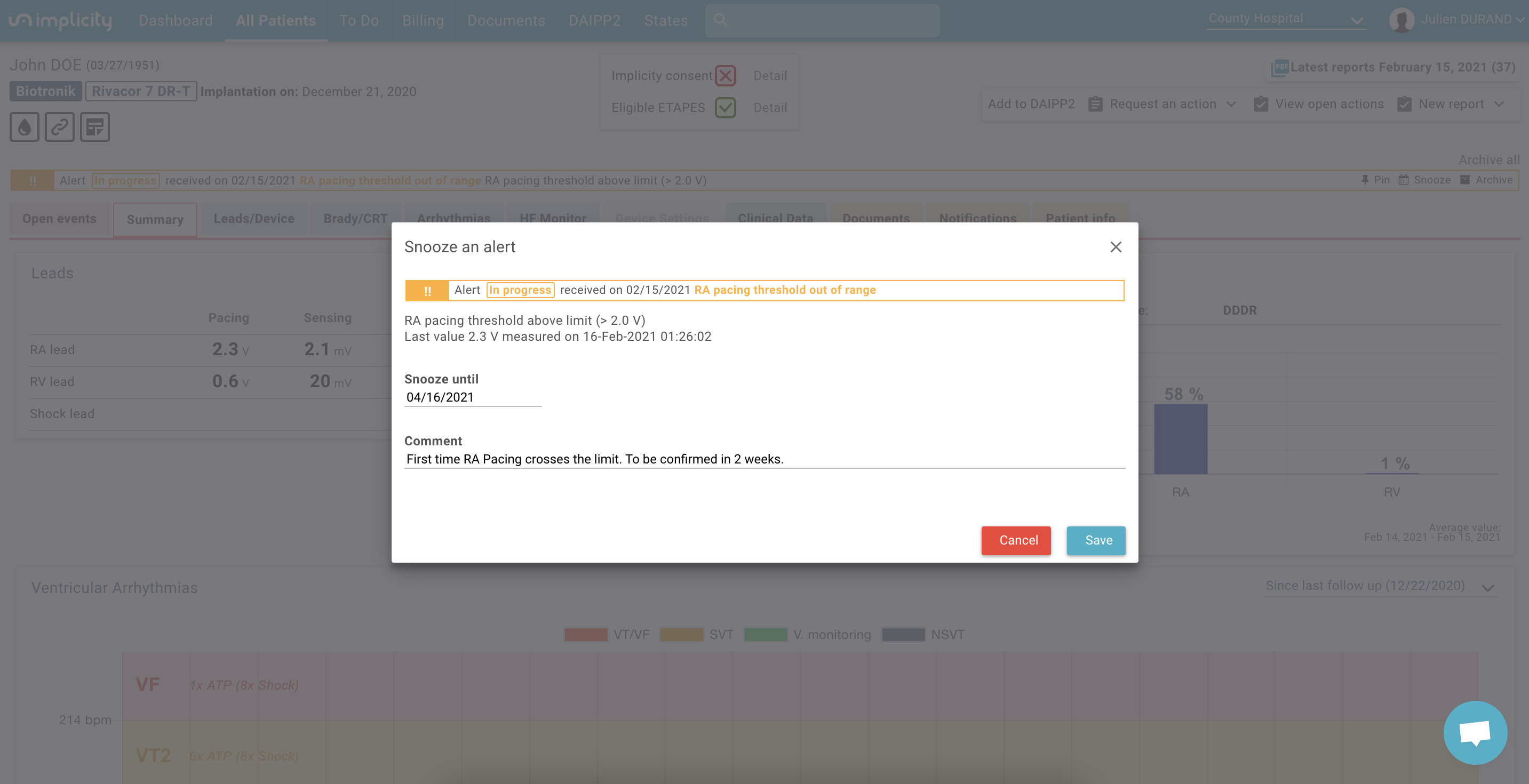The height and width of the screenshot is (784, 1529).
Task: Click the alert exclamation badge in the page banner
Action: coord(33,180)
